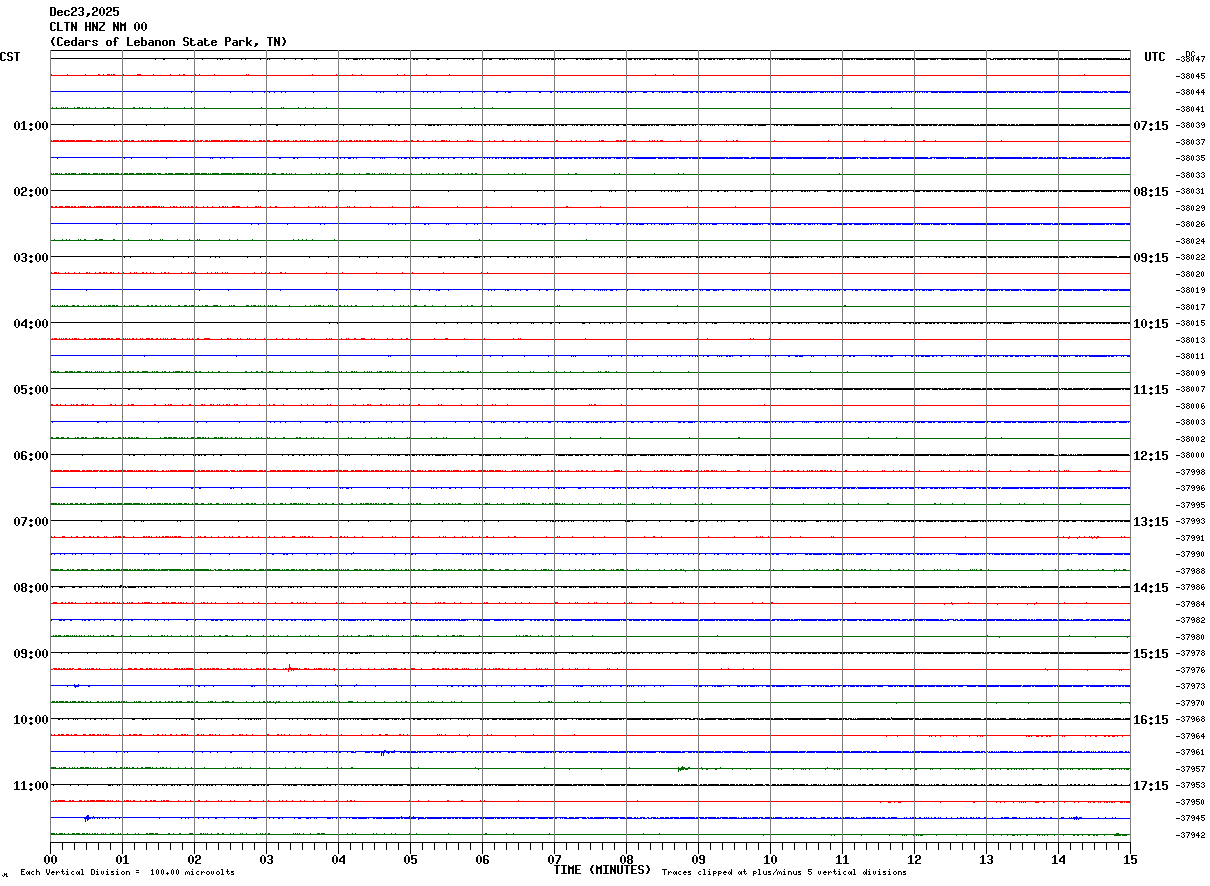Click the green spike near minute 09 on the 10:45 trace
This screenshot has width=1210, height=886.
(x=681, y=768)
